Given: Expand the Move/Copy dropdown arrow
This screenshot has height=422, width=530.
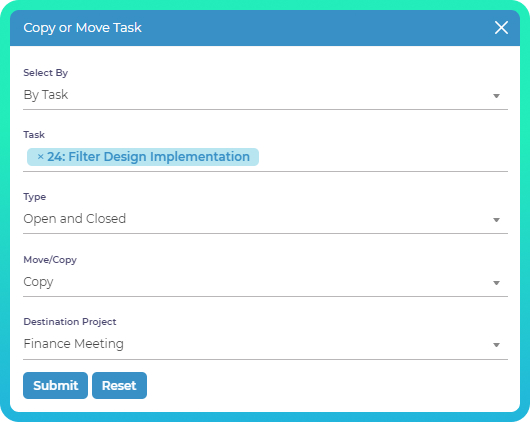Looking at the screenshot, I should coord(496,283).
